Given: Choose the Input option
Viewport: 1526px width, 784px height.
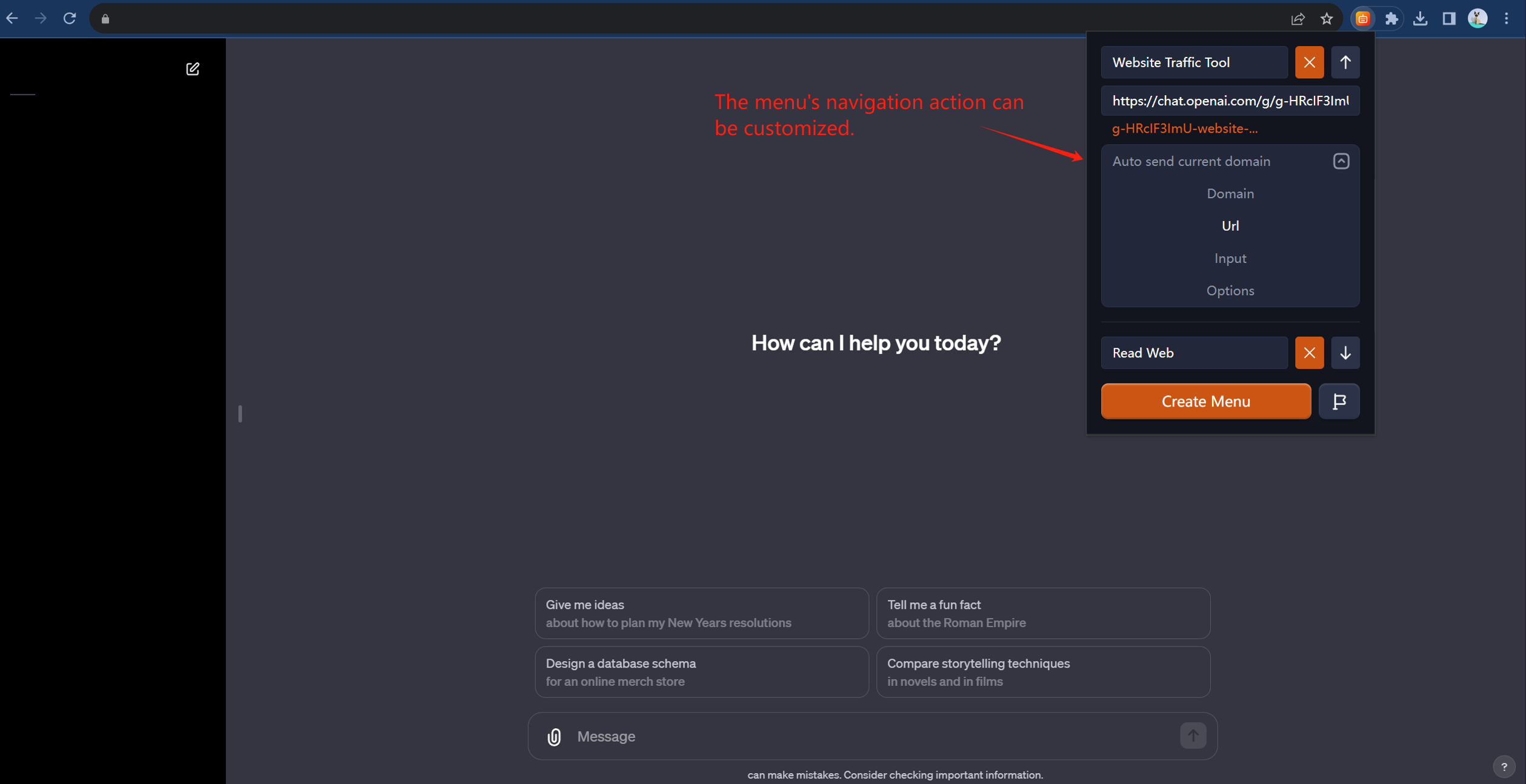Looking at the screenshot, I should 1230,259.
